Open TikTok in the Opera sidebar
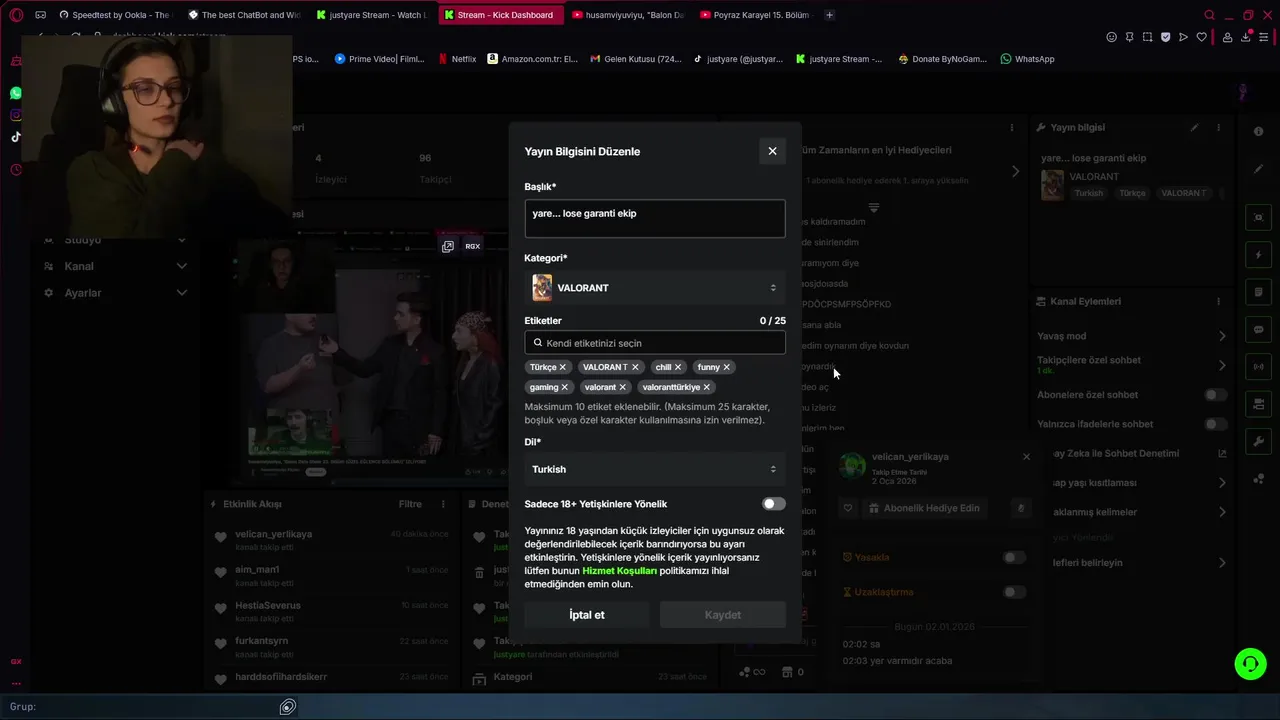The width and height of the screenshot is (1280, 720). 16,137
